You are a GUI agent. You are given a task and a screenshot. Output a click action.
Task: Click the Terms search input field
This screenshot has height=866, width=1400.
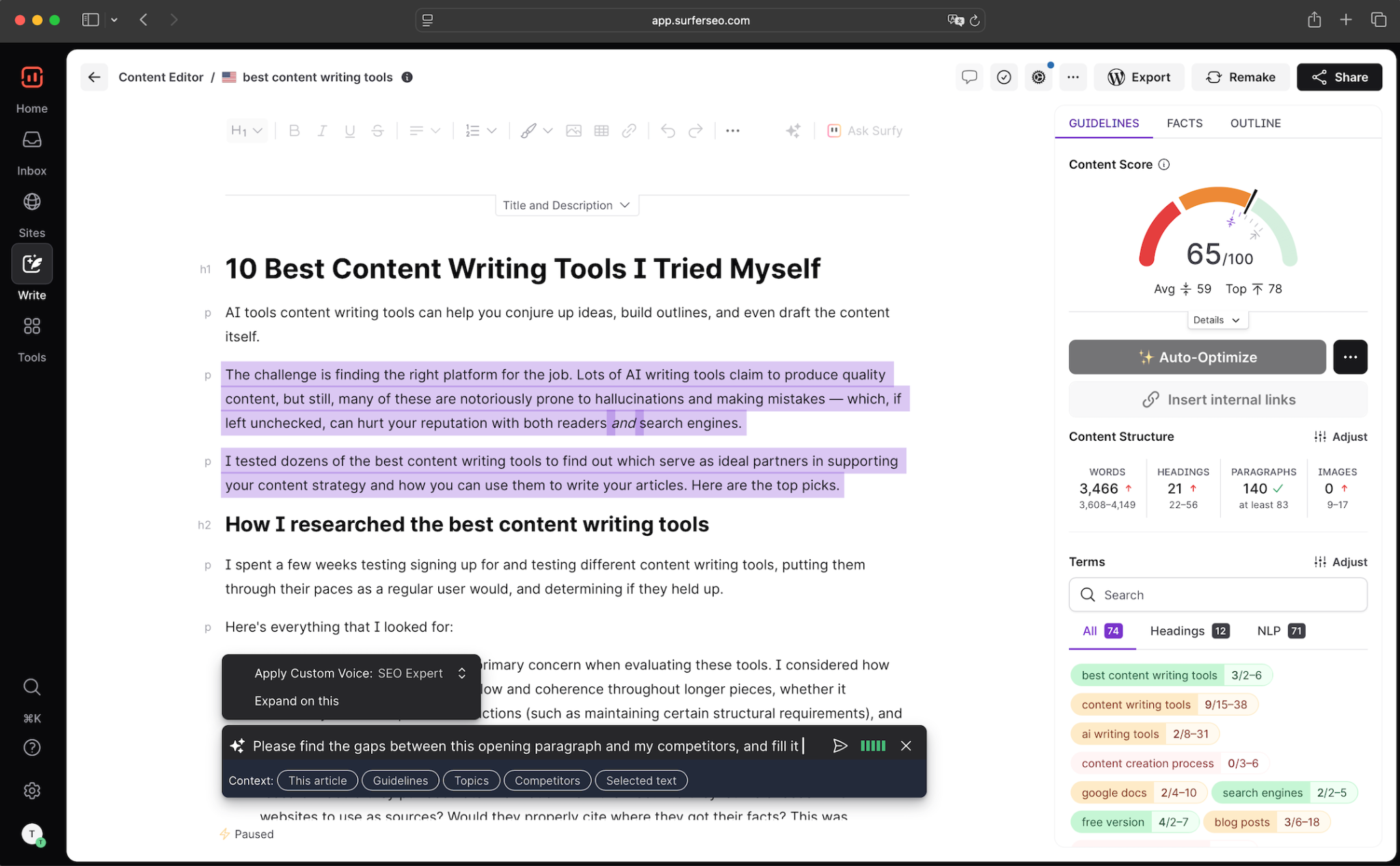click(1218, 595)
